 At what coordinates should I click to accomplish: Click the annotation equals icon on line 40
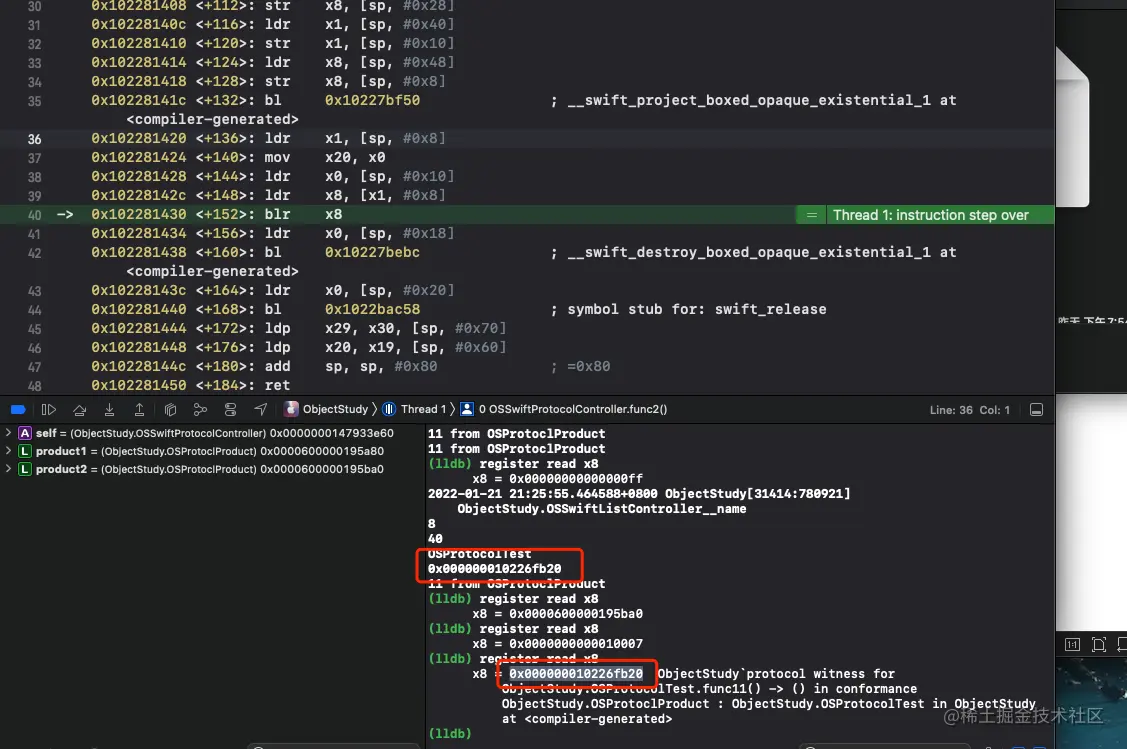point(811,215)
